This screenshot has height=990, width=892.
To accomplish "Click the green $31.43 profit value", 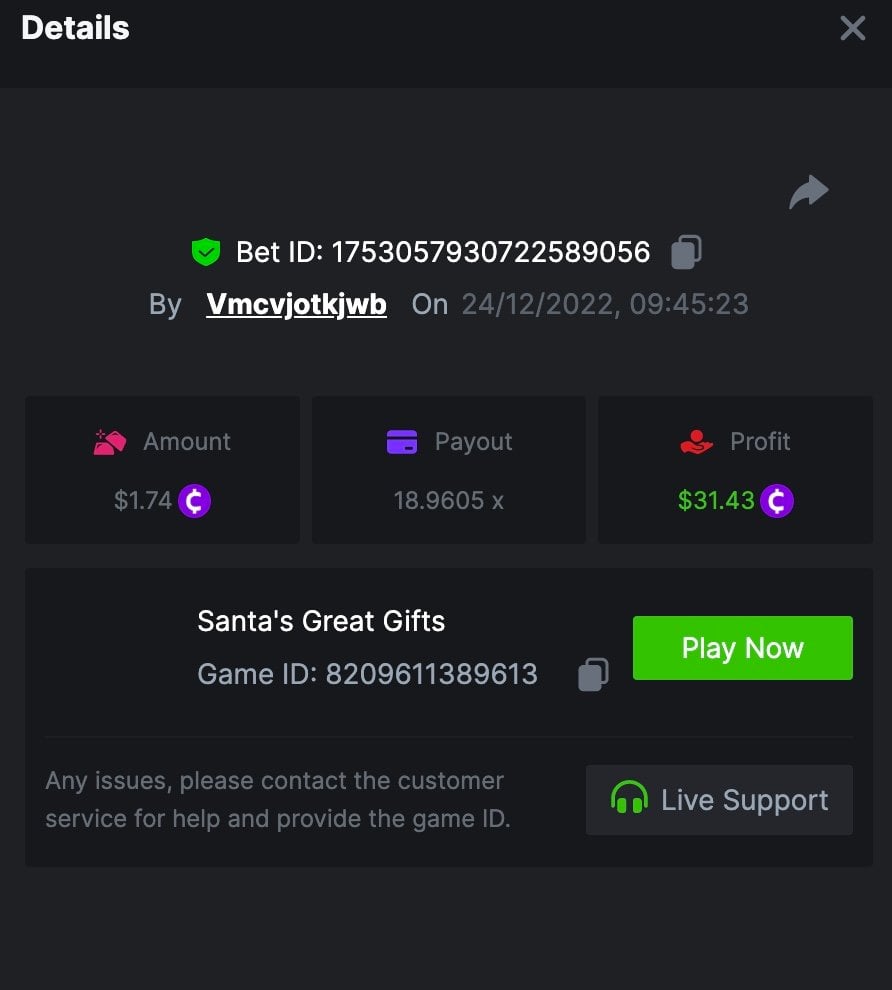I will 716,501.
